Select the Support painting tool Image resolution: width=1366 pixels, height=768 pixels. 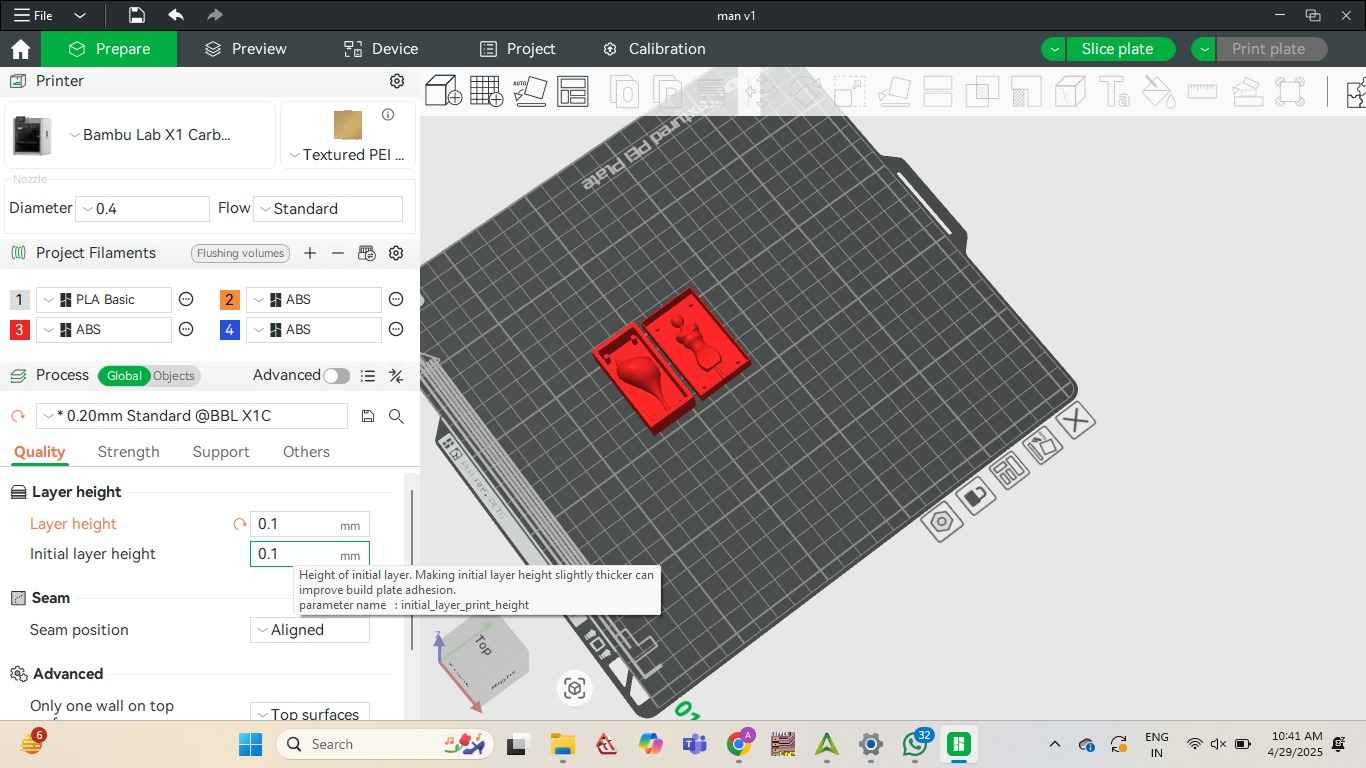[1025, 93]
